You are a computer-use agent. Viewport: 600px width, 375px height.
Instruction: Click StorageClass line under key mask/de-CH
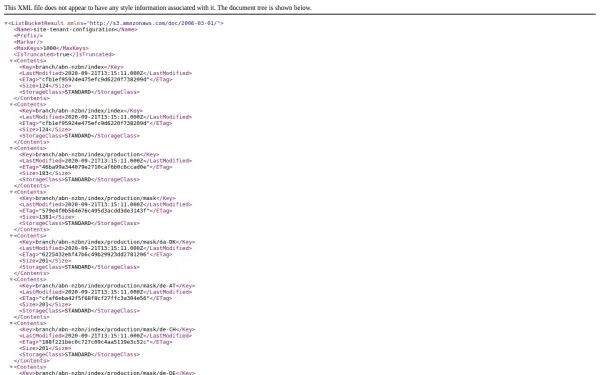click(80, 354)
